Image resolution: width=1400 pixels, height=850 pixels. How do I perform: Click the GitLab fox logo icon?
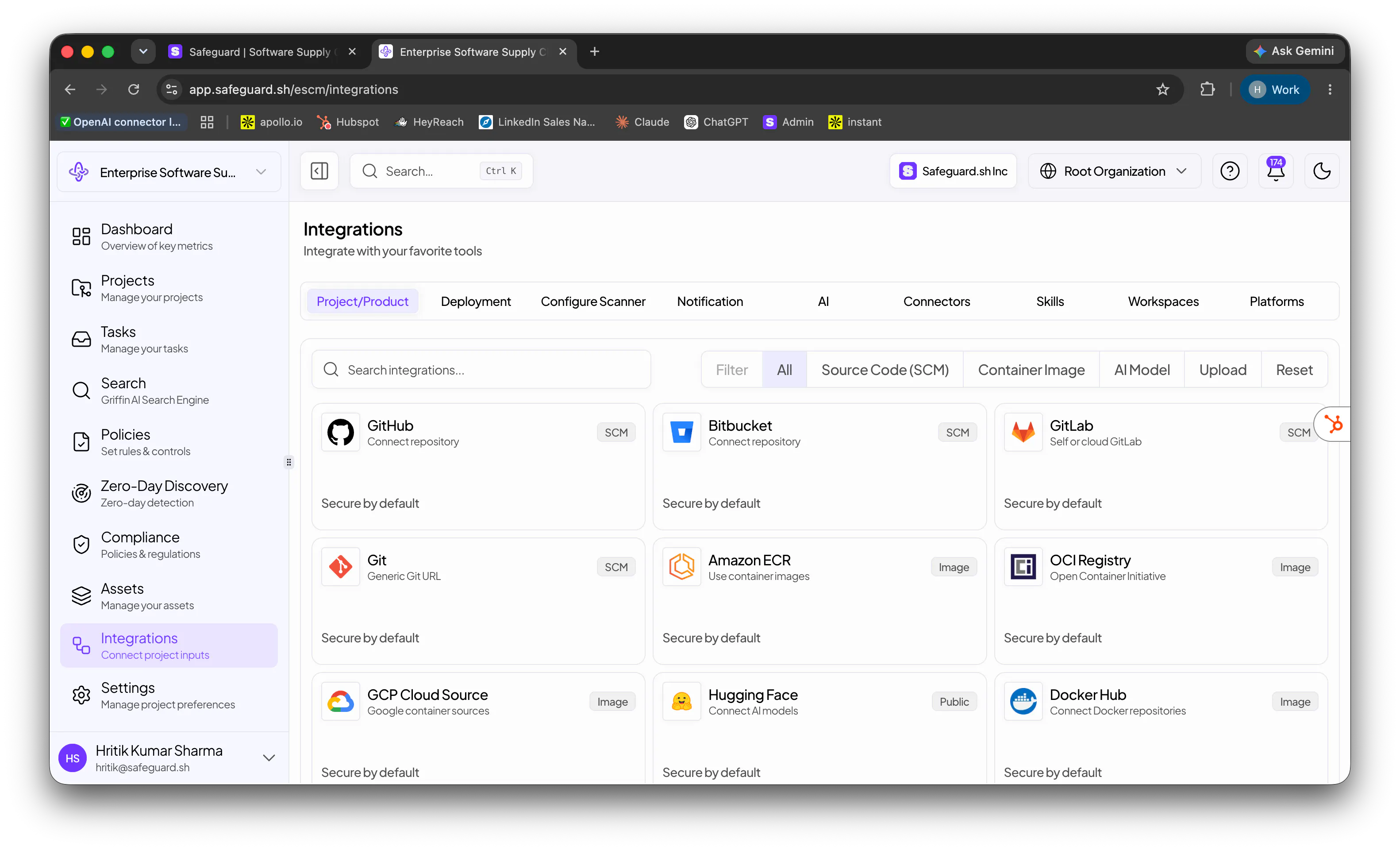(1023, 432)
